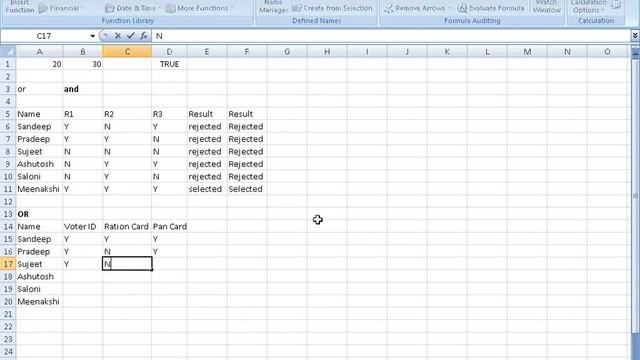Click Remove Arrows button

click(x=415, y=8)
